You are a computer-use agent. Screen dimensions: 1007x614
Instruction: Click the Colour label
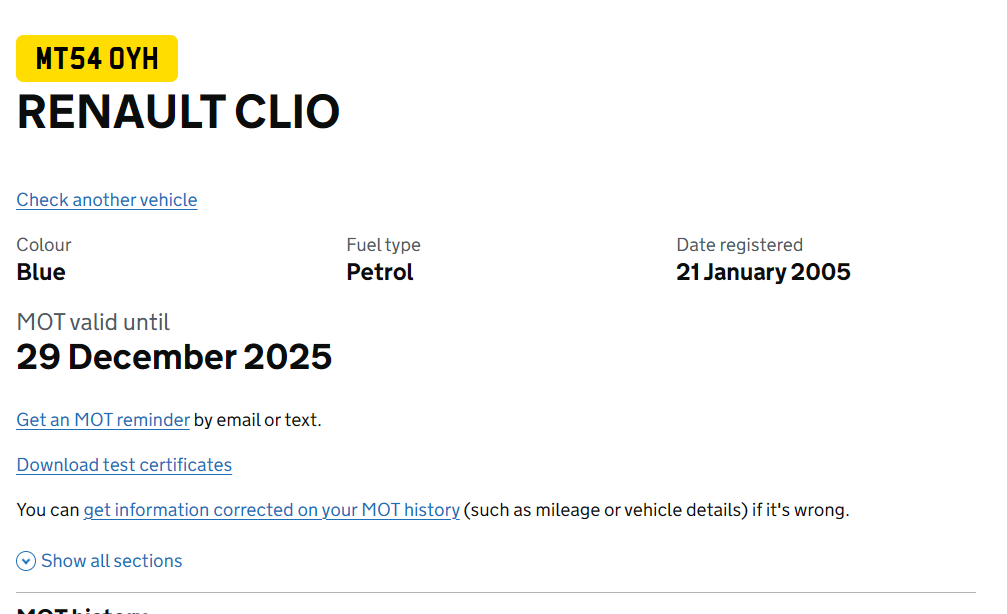[44, 245]
